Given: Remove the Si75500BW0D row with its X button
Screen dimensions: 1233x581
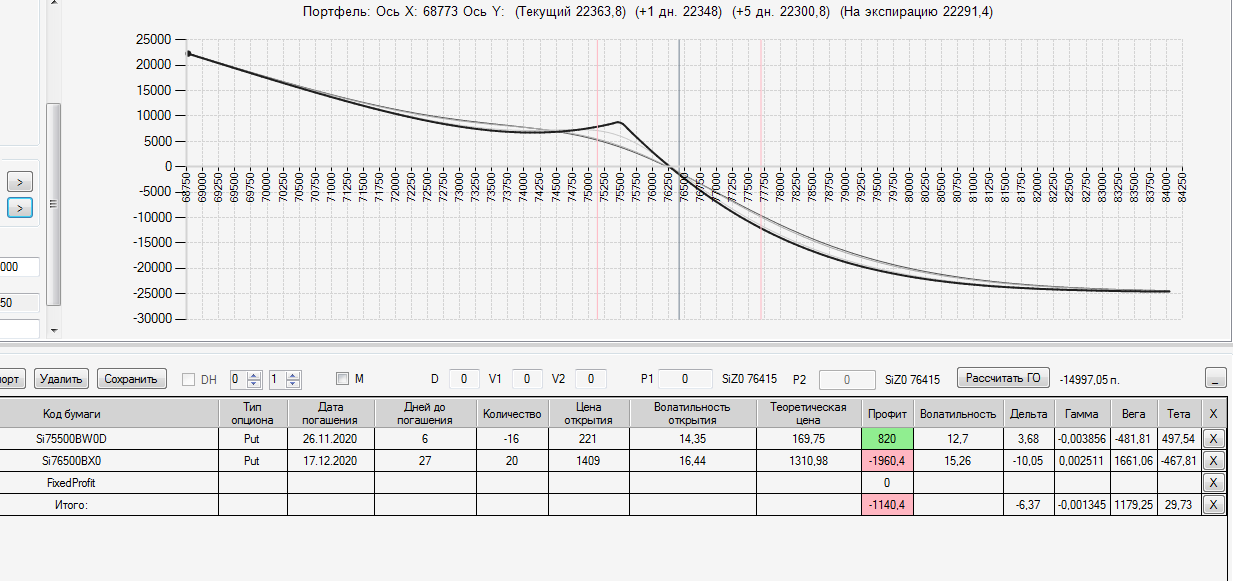Looking at the screenshot, I should (1213, 438).
